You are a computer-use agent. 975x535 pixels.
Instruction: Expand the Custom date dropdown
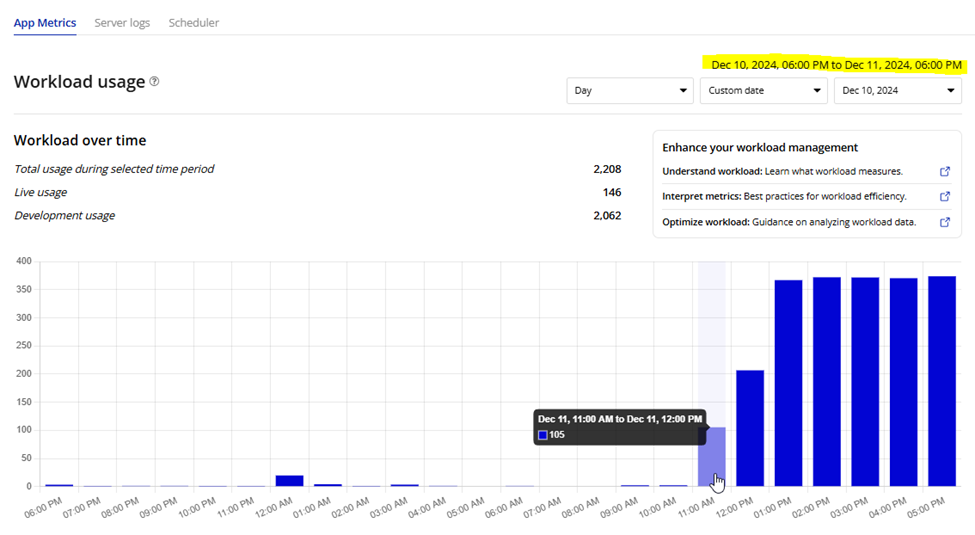[x=763, y=91]
